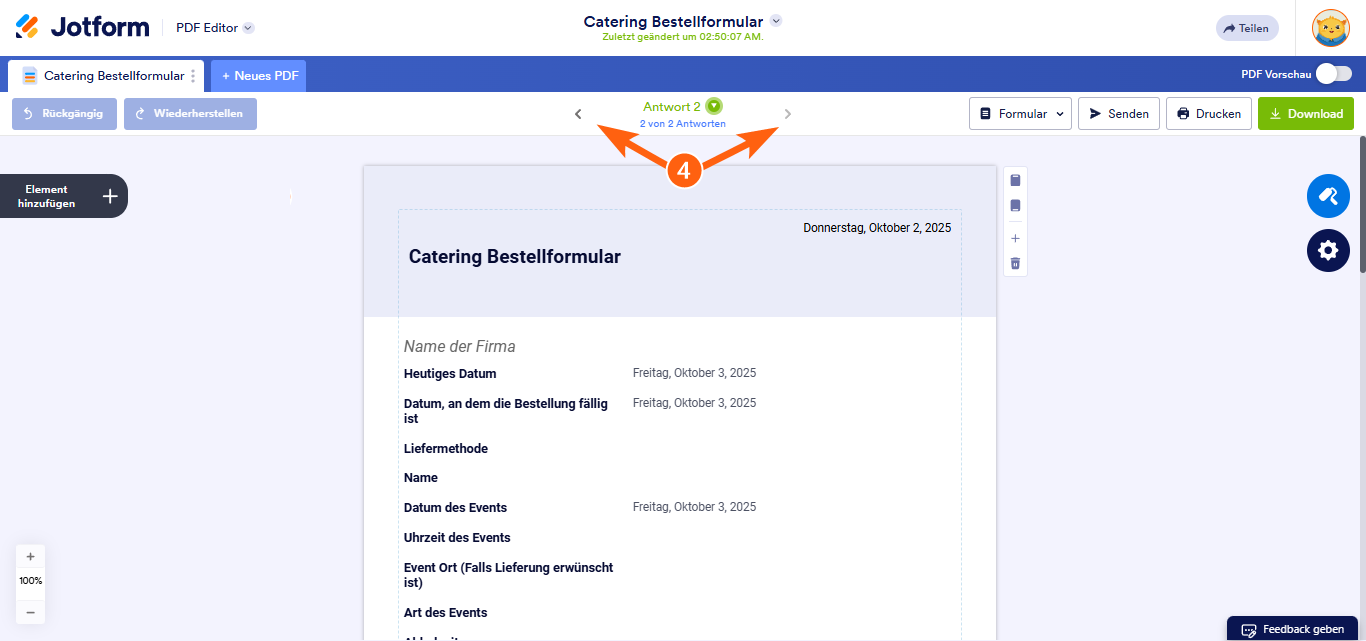The height and width of the screenshot is (641, 1366).
Task: Open the PDF Editor product dropdown
Action: click(248, 28)
